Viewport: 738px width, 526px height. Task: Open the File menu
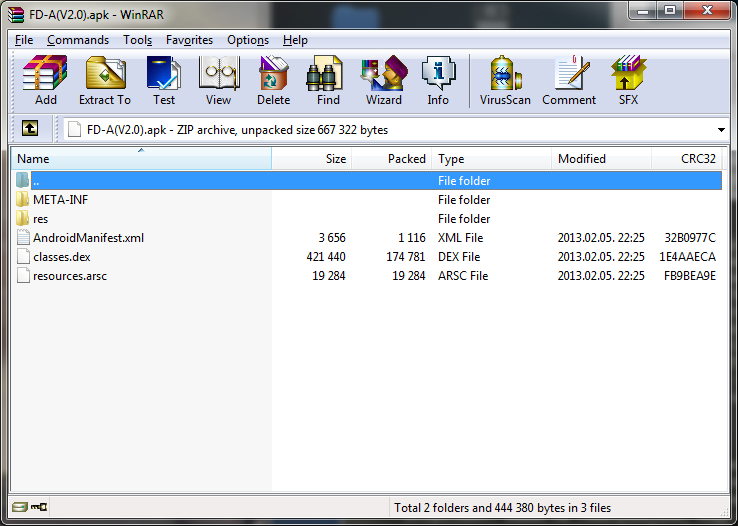(24, 40)
